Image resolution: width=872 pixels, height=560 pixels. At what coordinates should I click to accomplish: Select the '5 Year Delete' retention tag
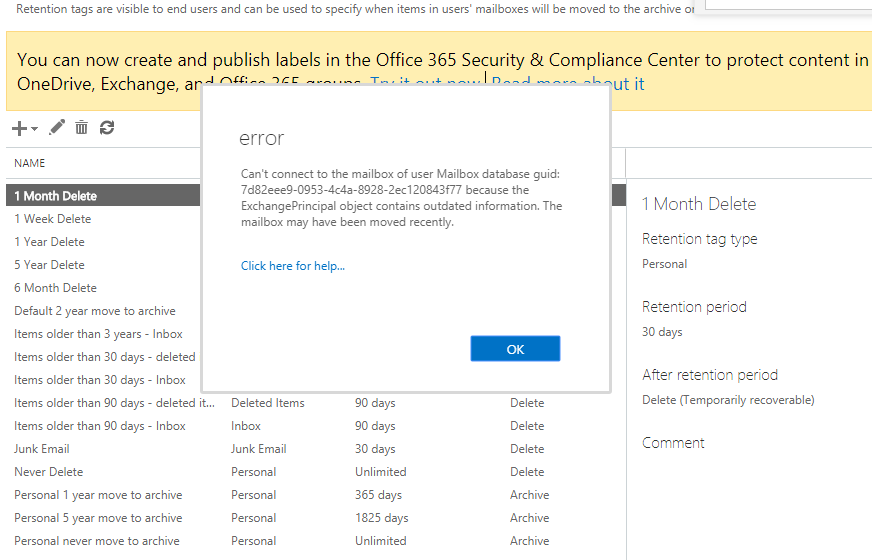point(50,265)
